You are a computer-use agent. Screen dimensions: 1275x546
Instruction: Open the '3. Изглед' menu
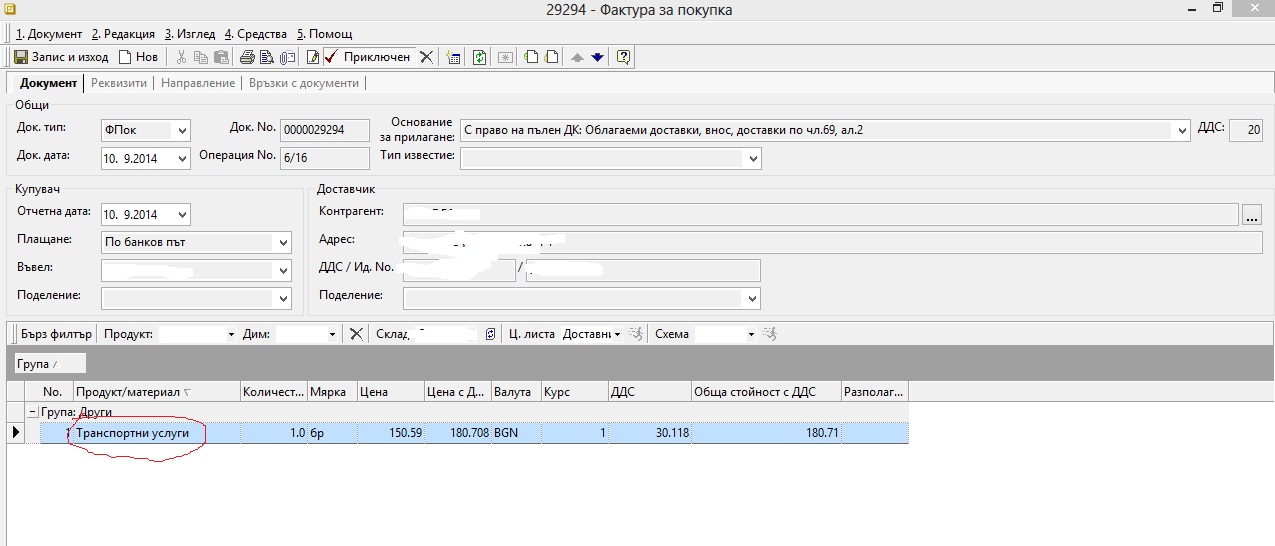[190, 34]
